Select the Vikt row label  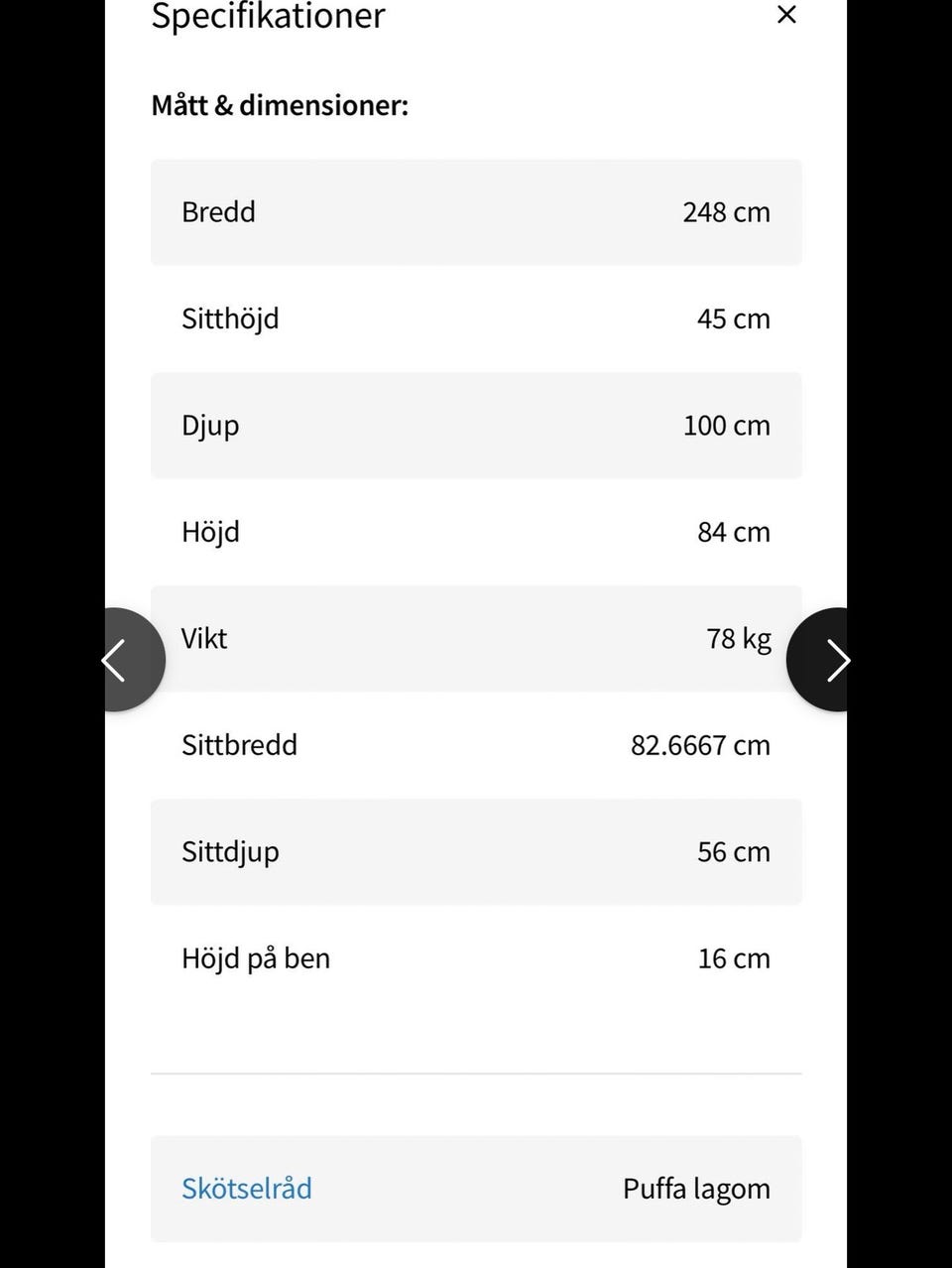(x=204, y=638)
